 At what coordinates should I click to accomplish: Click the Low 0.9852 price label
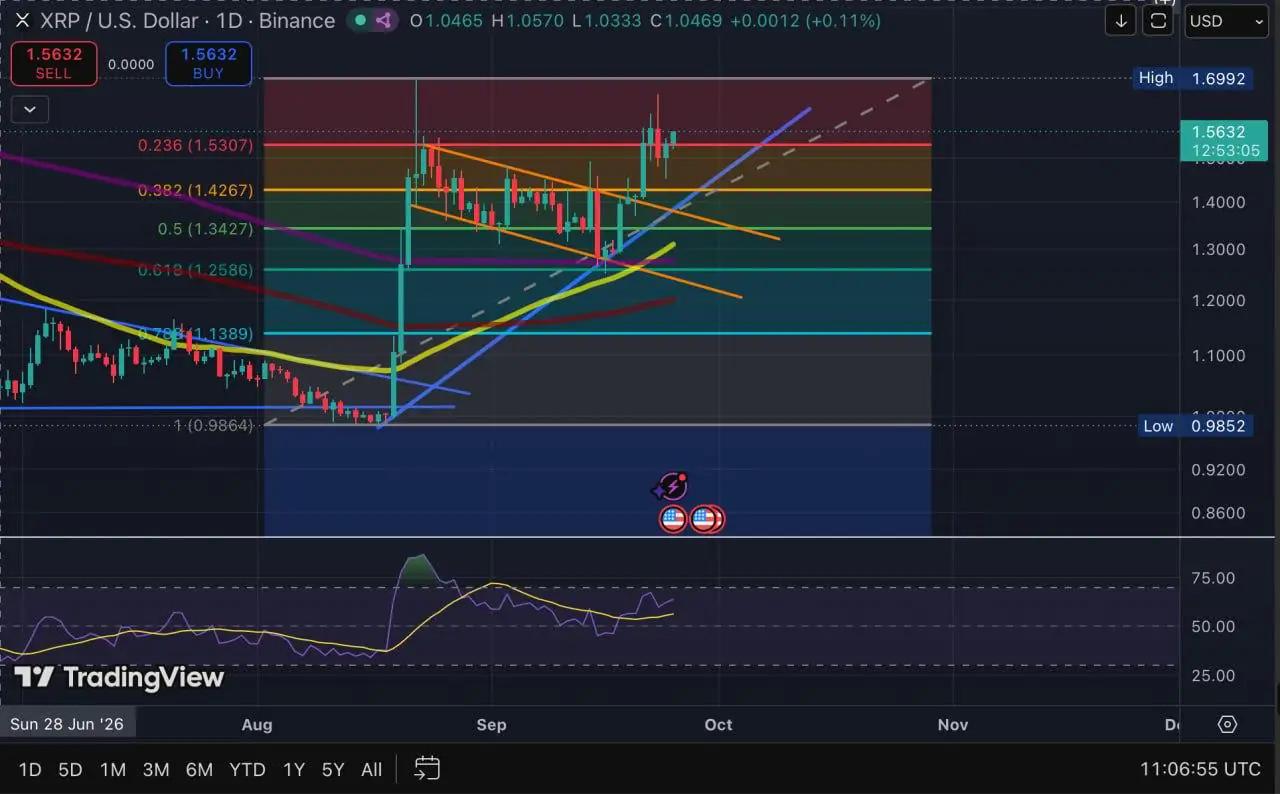click(1194, 426)
